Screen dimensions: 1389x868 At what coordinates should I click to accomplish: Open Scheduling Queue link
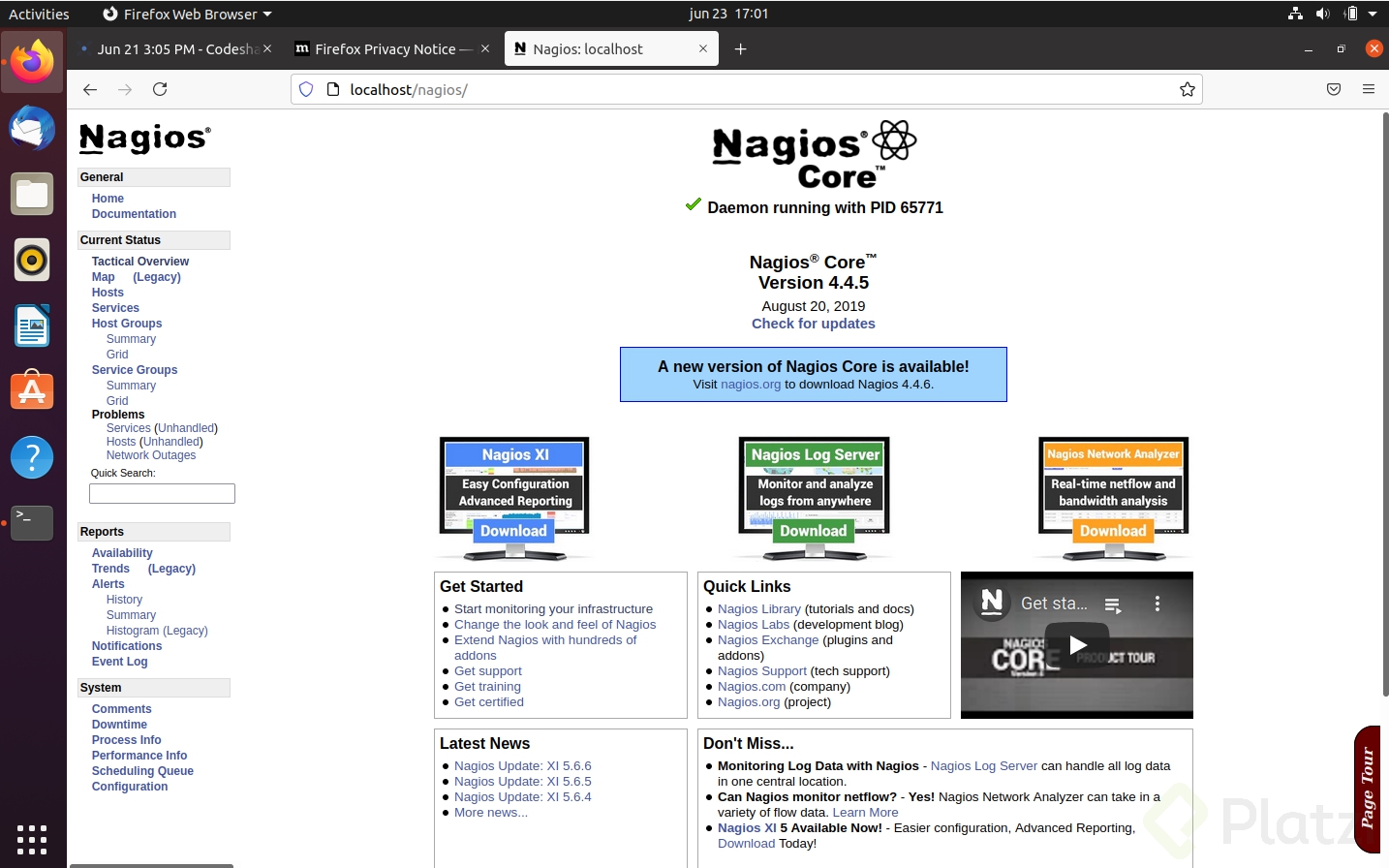tap(142, 771)
